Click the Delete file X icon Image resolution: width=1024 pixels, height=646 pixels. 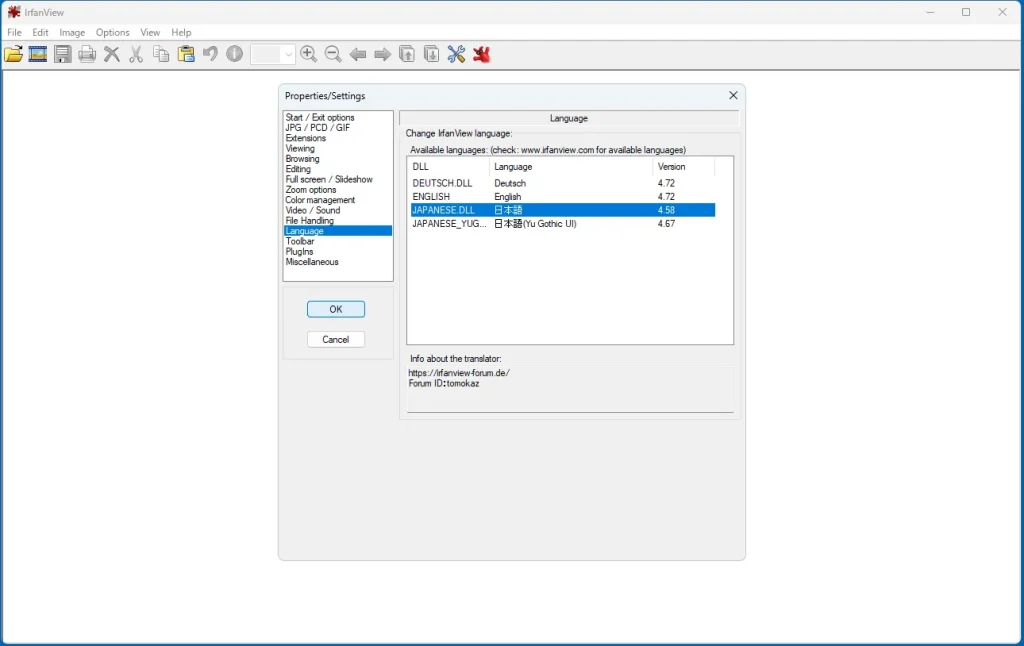(x=112, y=54)
